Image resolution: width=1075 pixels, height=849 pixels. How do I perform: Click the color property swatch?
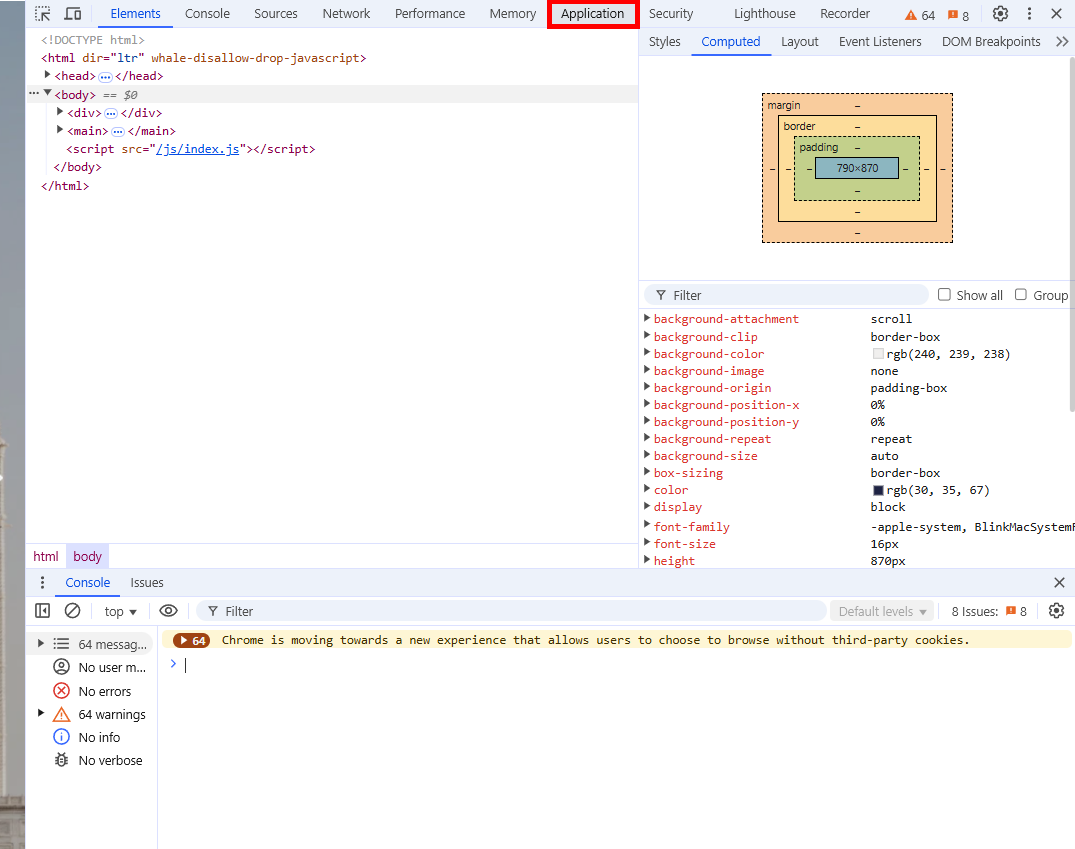click(878, 490)
